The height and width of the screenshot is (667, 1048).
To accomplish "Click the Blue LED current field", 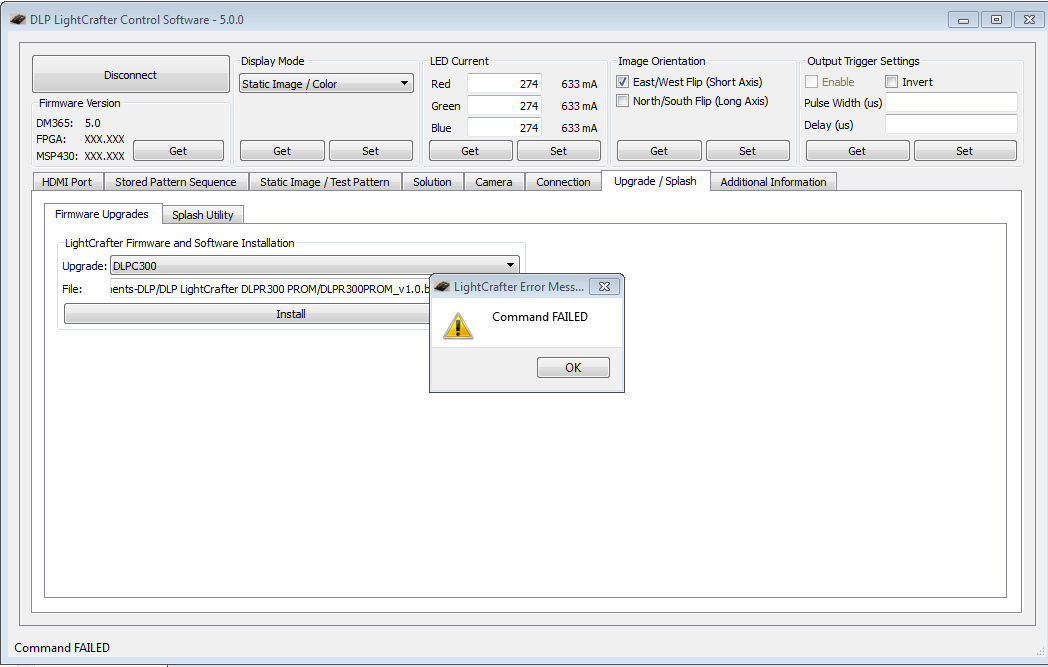I will 504,128.
